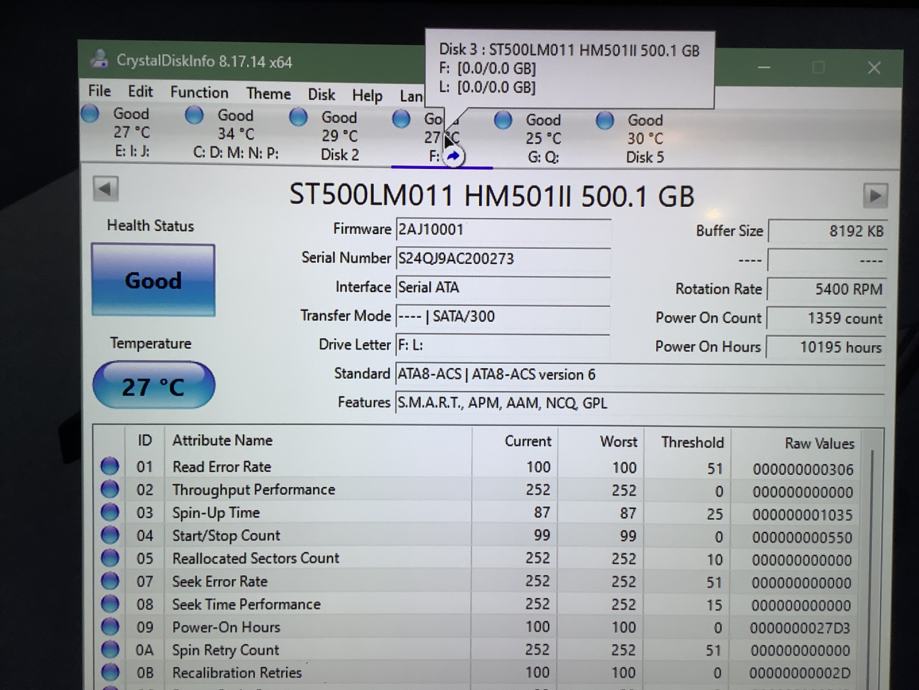The width and height of the screenshot is (919, 690).
Task: Select the disk with drives C: D: M: N: P:
Action: (235, 134)
